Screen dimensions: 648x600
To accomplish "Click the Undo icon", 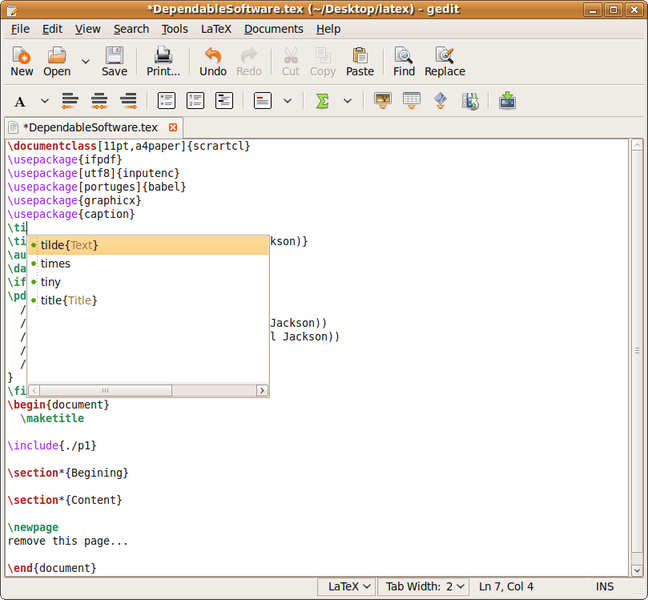I will click(x=212, y=60).
